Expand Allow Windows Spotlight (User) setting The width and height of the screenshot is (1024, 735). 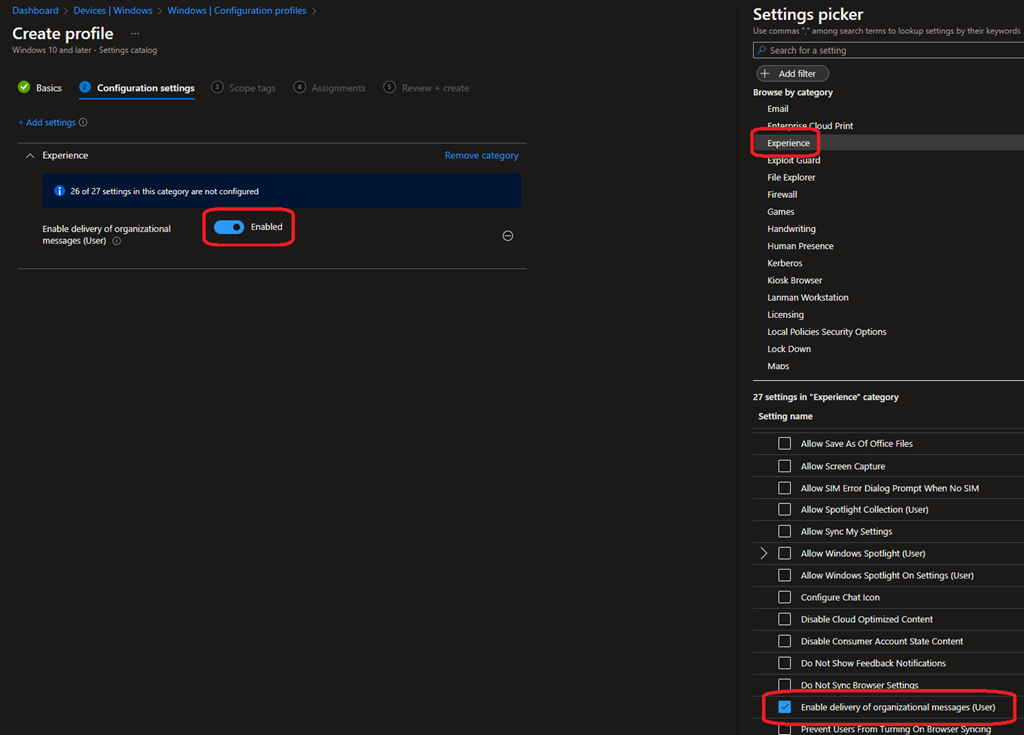coord(764,553)
